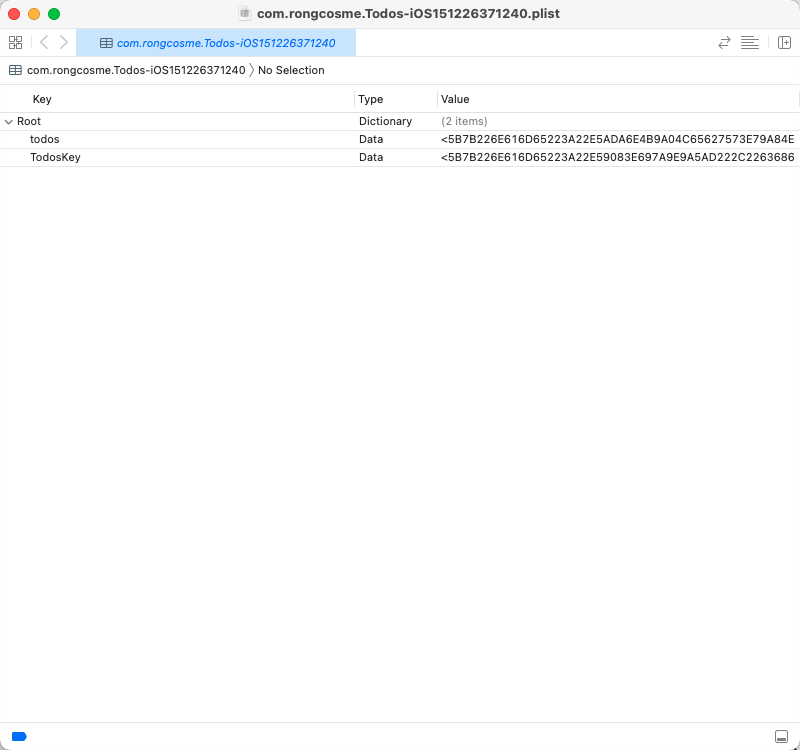Minimize the window with yellow button
800x750 pixels.
(34, 14)
